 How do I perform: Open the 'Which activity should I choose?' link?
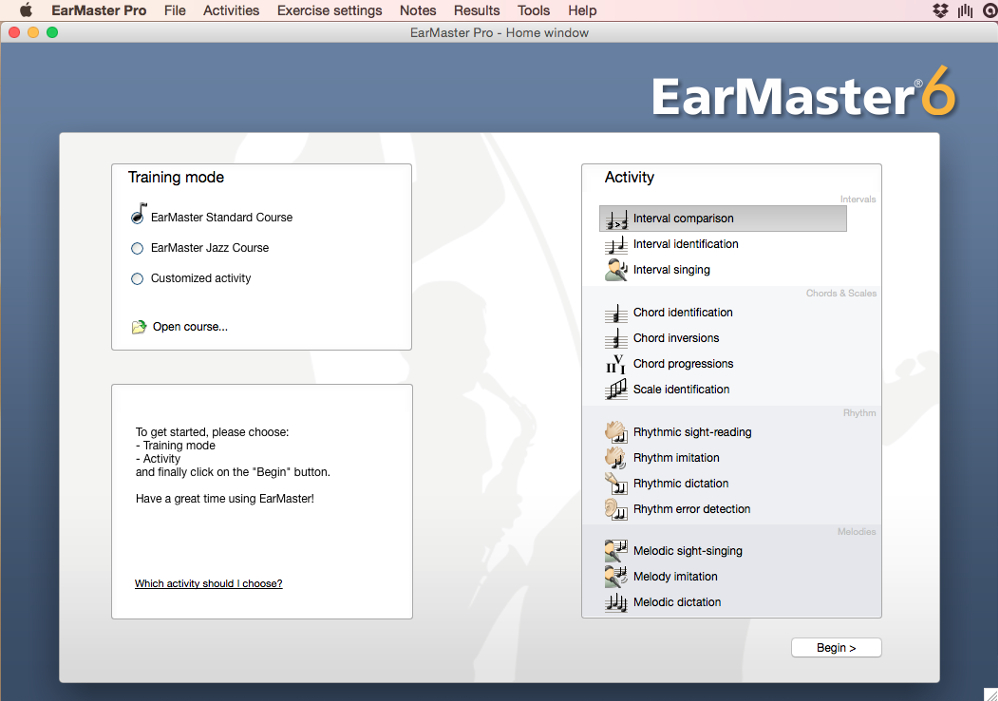click(x=208, y=583)
